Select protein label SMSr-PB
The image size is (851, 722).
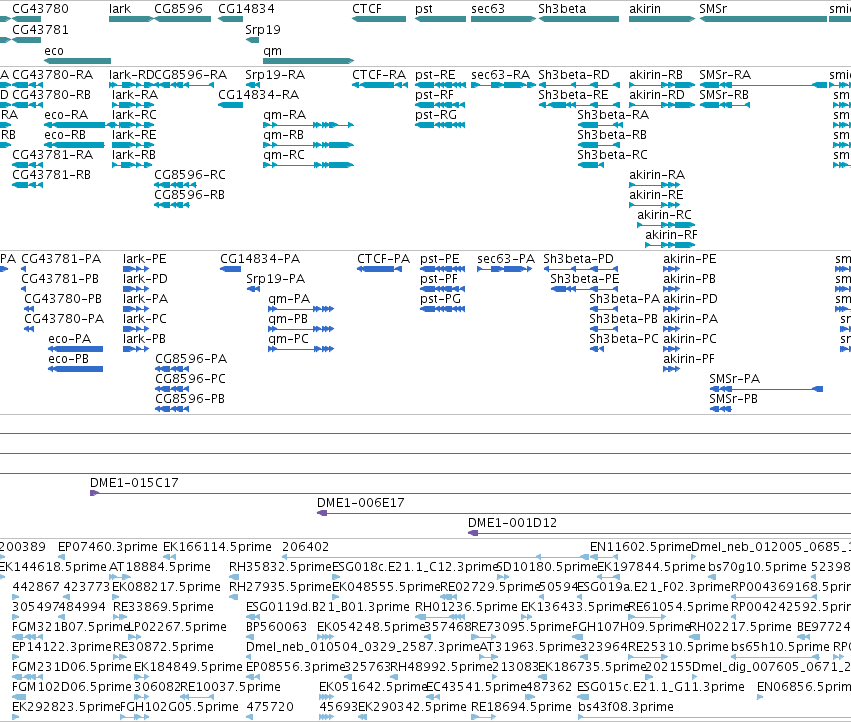734,399
